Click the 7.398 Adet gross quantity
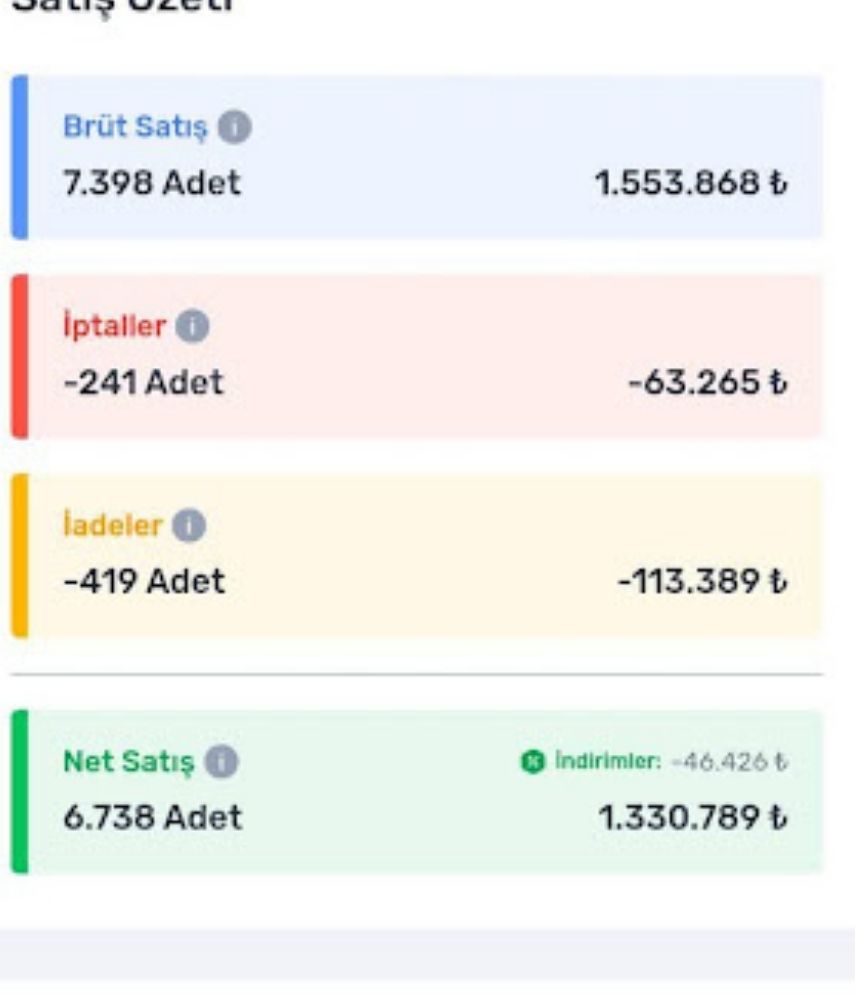Screen dimensions: 866x999 152,183
